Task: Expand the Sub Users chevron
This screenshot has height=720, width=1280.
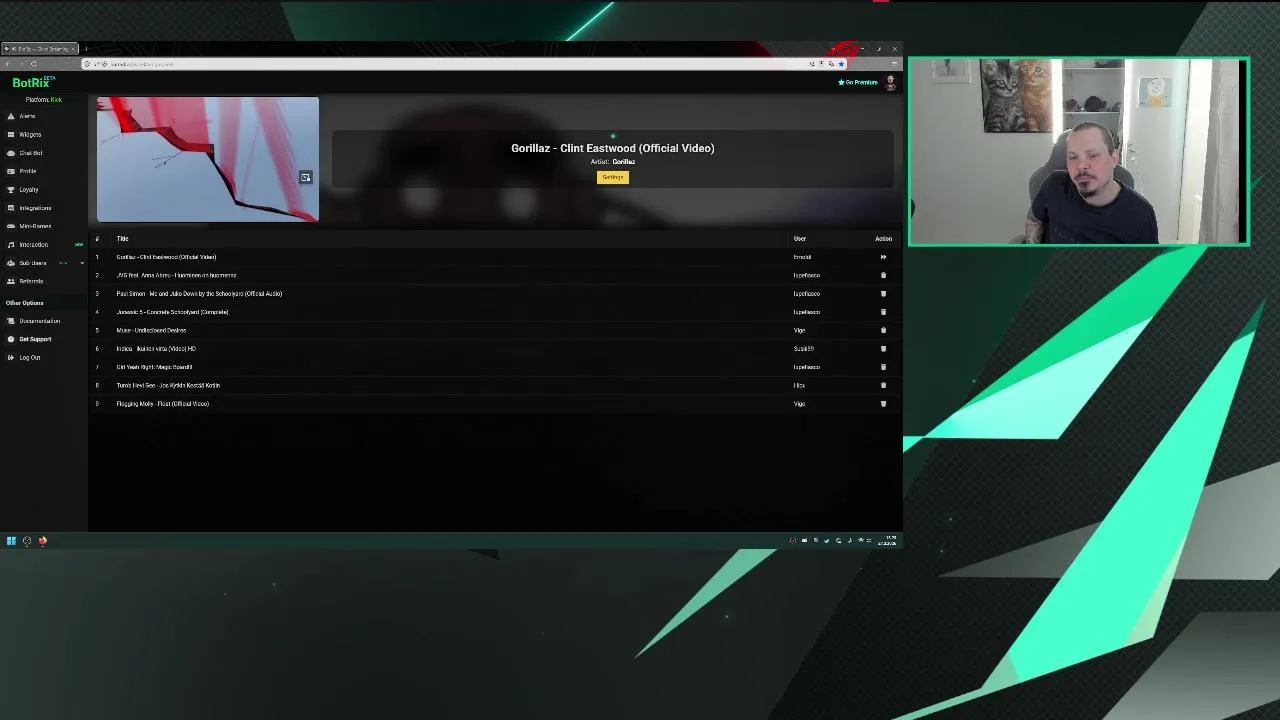Action: [82, 263]
